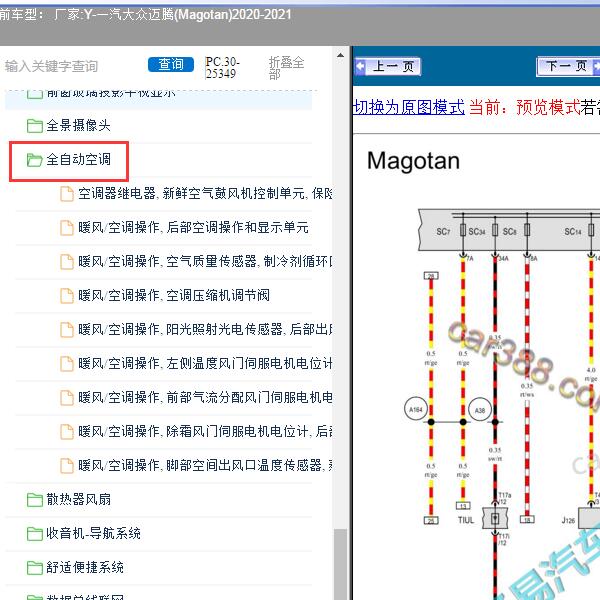Image resolution: width=600 pixels, height=600 pixels.
Task: Click page icon beside 脚部空间出风口 entry
Action: pos(67,466)
